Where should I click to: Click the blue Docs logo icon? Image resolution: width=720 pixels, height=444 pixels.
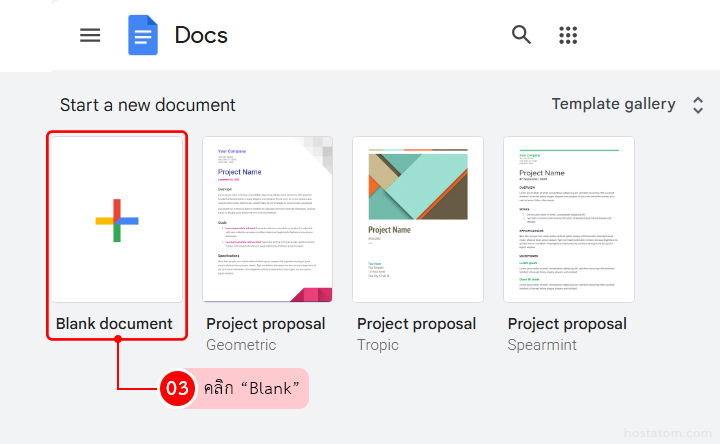click(x=143, y=35)
